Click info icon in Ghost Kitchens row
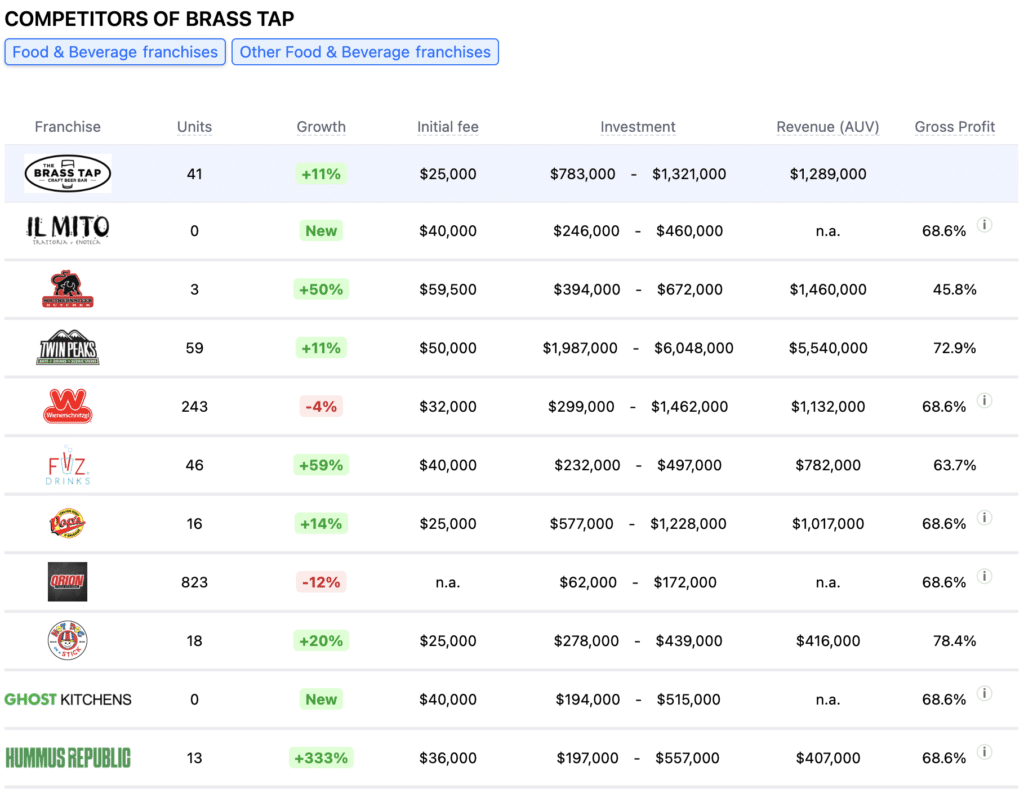Viewport: 1024px width, 802px height. click(x=984, y=693)
